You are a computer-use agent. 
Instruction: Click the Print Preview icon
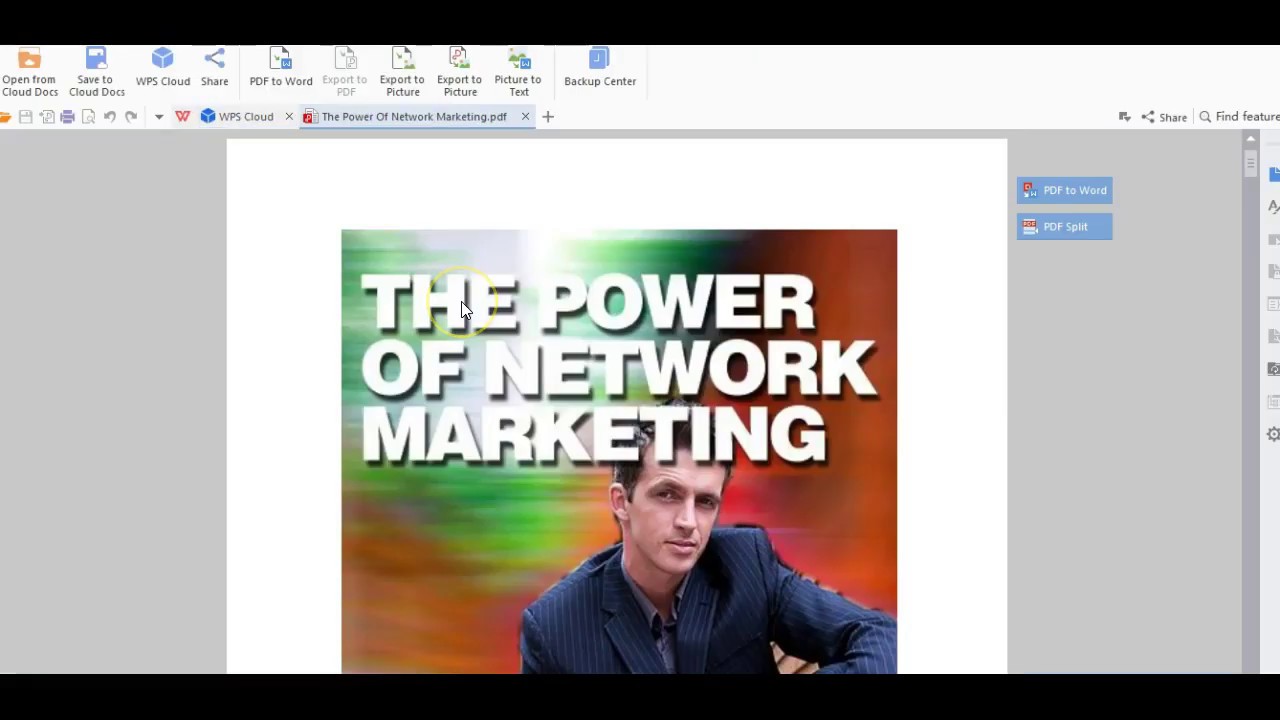88,117
